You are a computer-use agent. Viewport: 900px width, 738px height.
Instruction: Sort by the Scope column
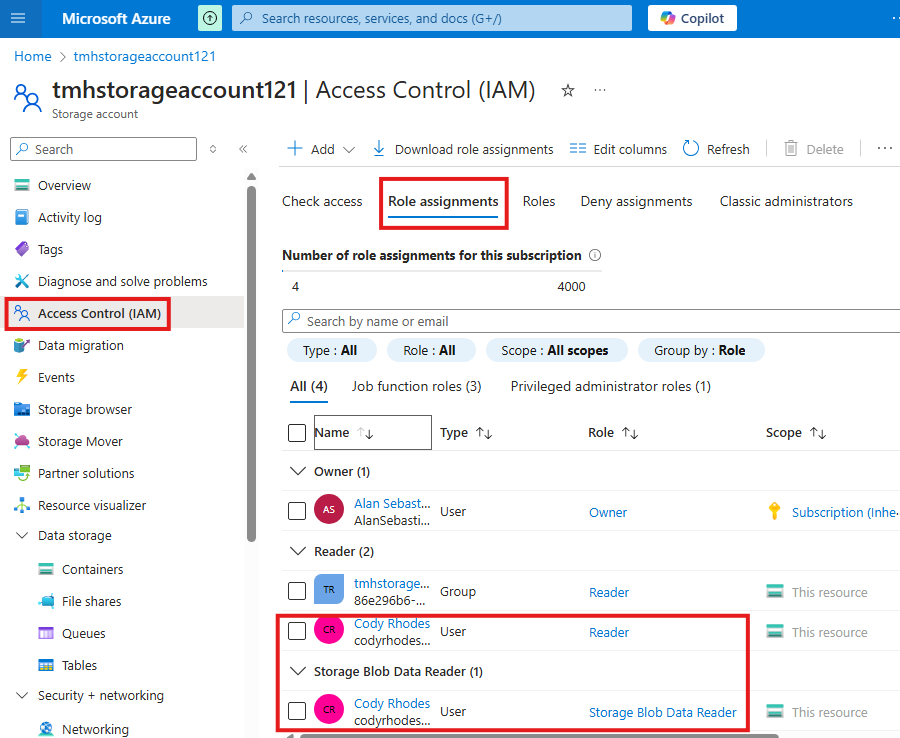pos(796,433)
